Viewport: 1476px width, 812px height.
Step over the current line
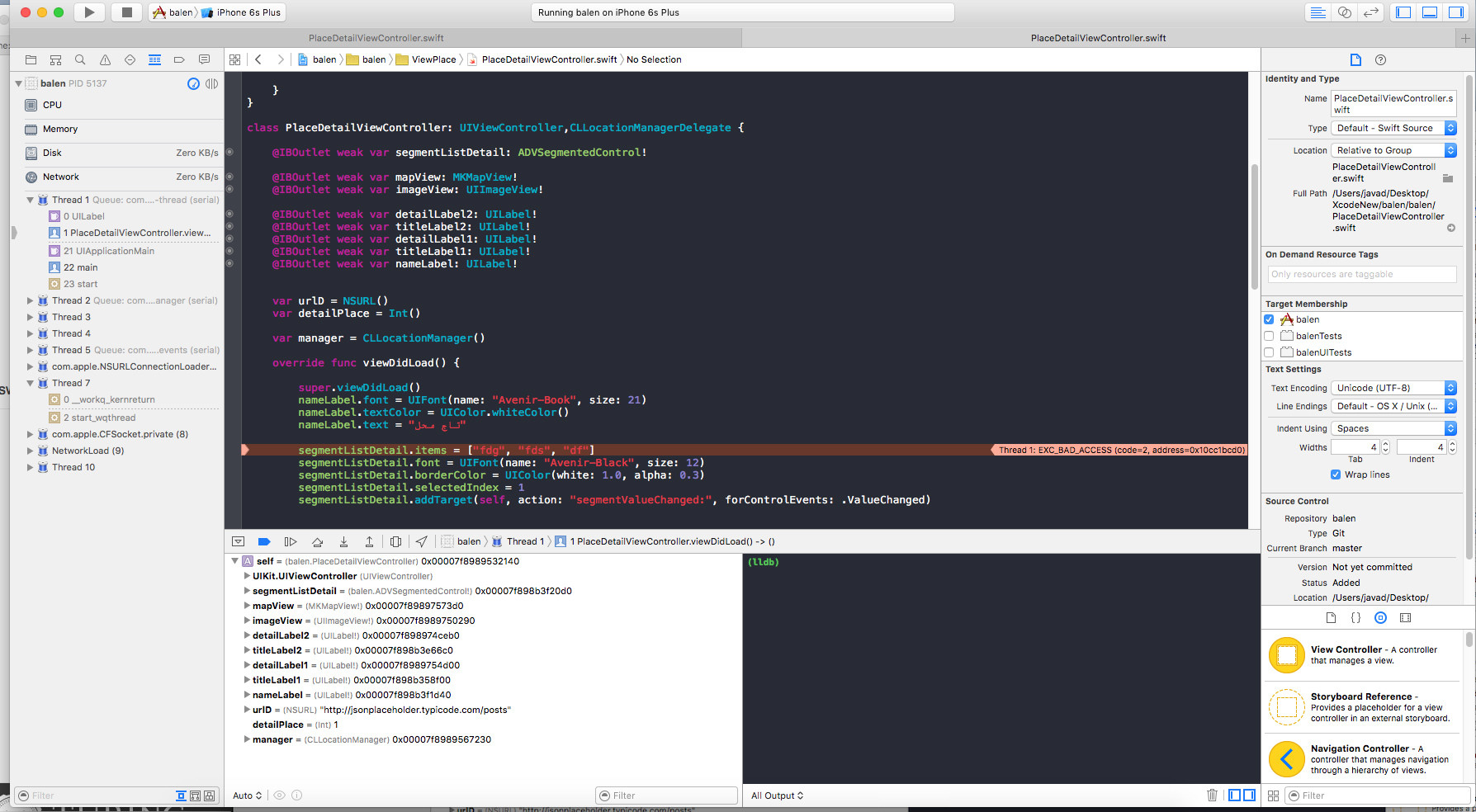(x=317, y=541)
